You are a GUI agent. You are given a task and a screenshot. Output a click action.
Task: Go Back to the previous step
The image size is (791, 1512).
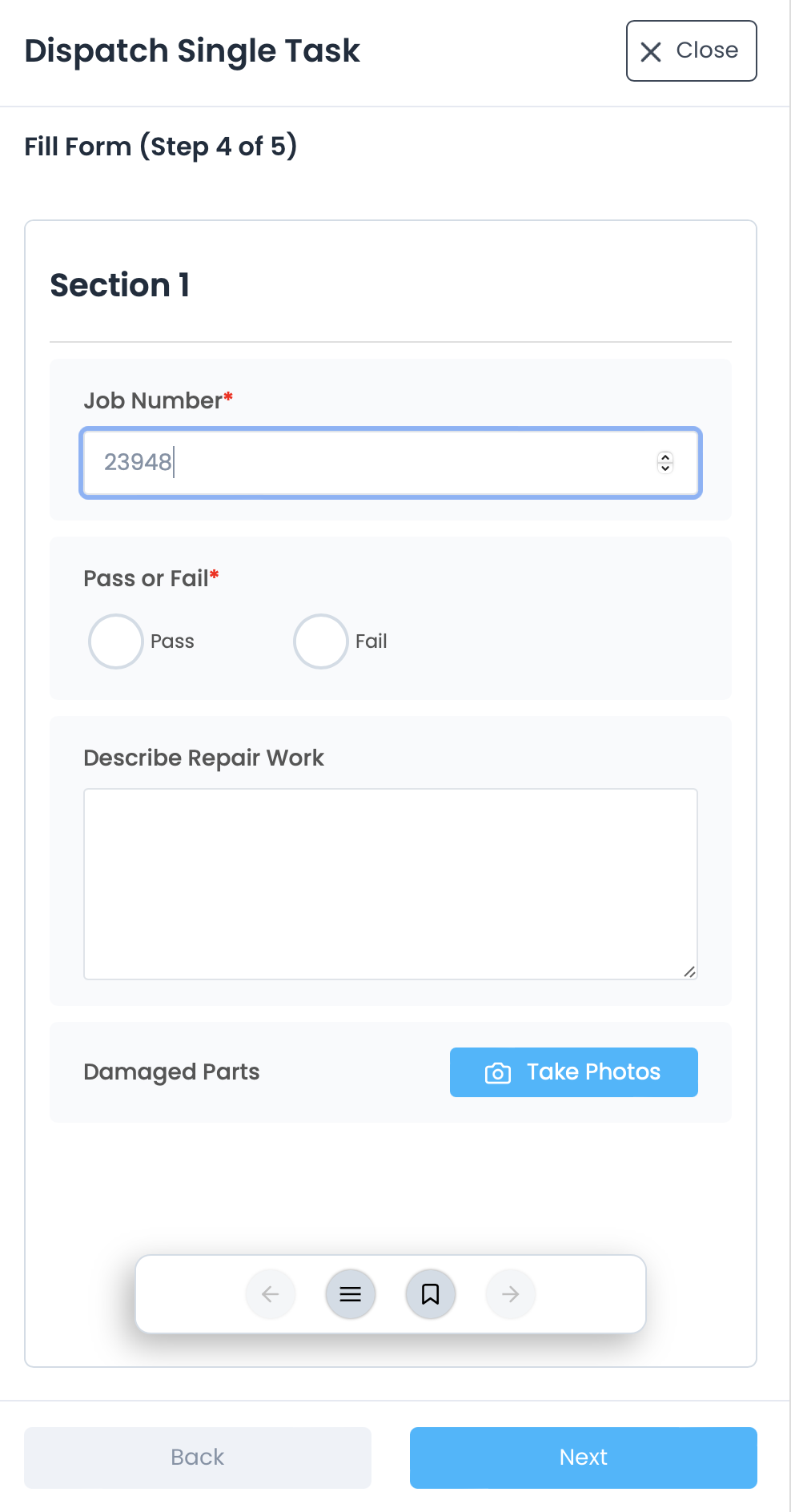coord(197,1457)
